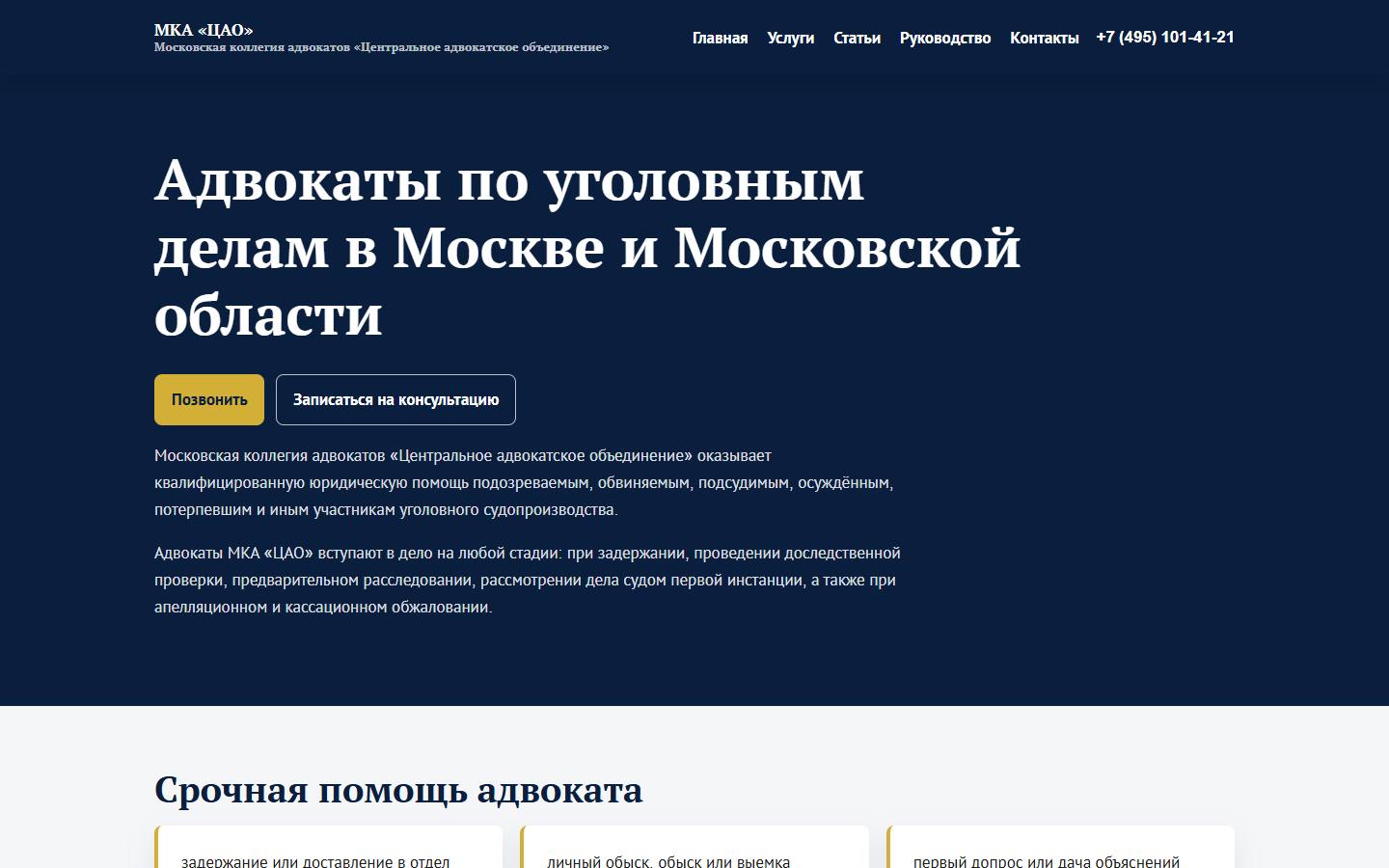Click the paragraph starting Московская коллегия адвокатов «Центральное
This screenshot has width=1389, height=868.
(524, 482)
